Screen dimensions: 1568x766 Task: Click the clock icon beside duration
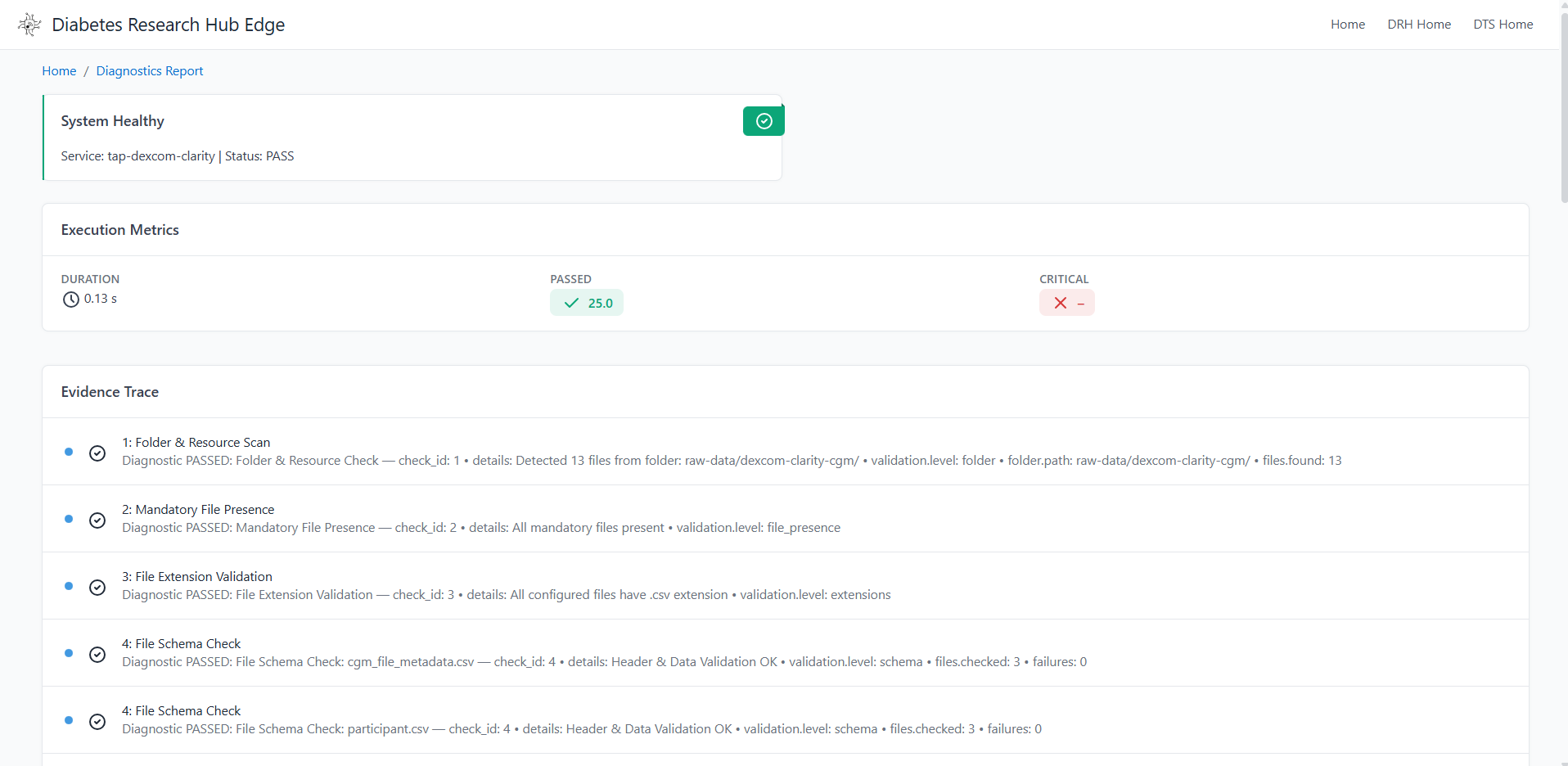[71, 300]
